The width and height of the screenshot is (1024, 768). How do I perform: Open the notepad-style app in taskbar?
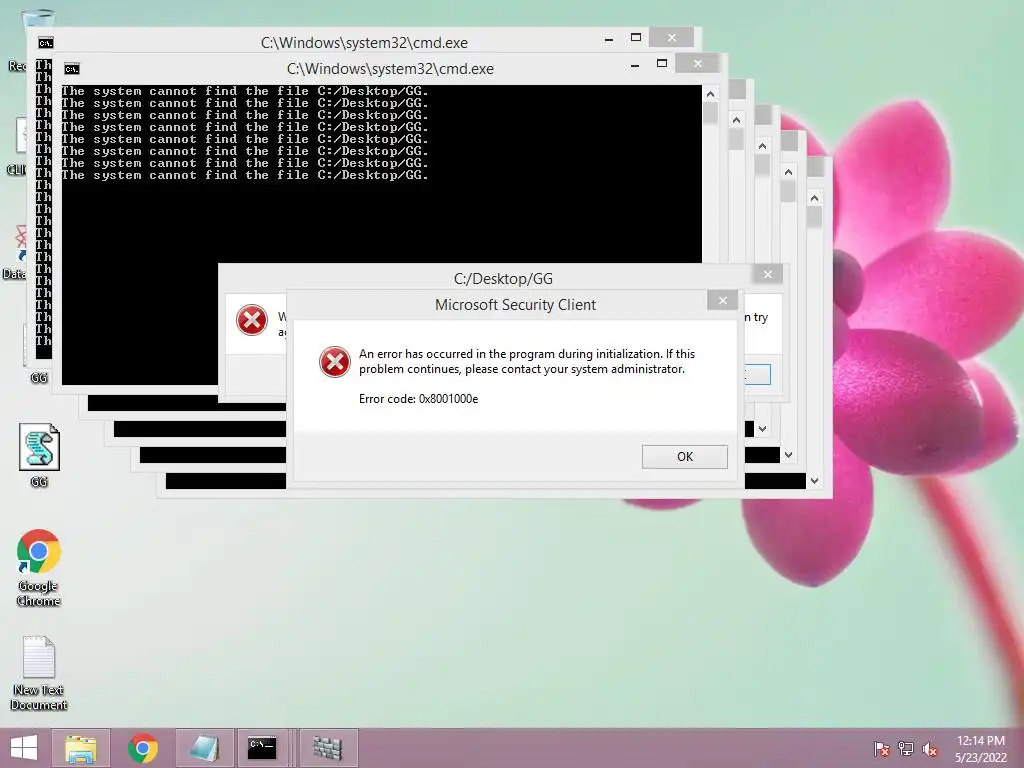204,748
